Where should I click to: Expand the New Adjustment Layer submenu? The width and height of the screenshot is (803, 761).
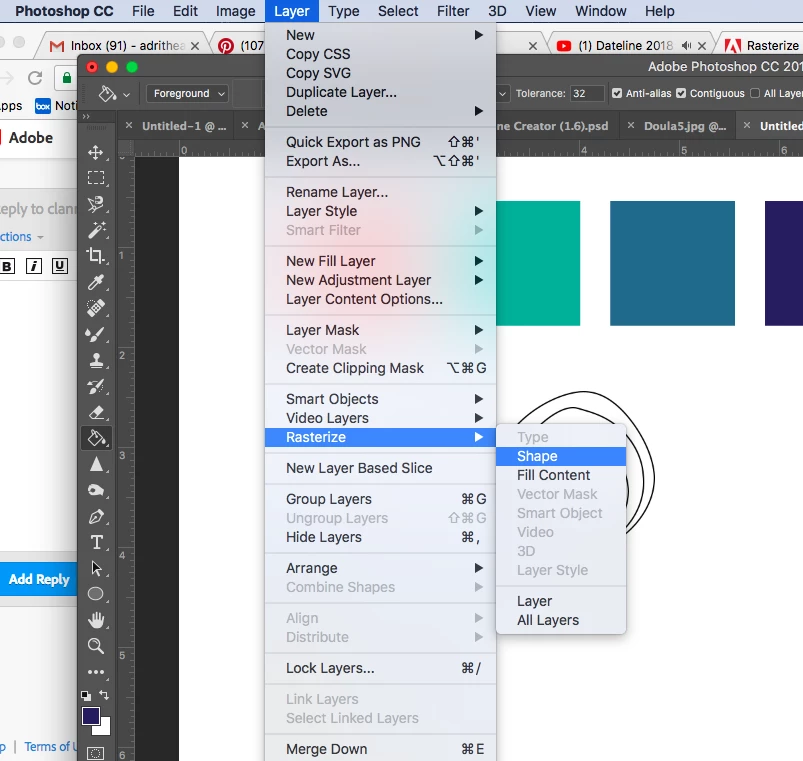[381, 280]
